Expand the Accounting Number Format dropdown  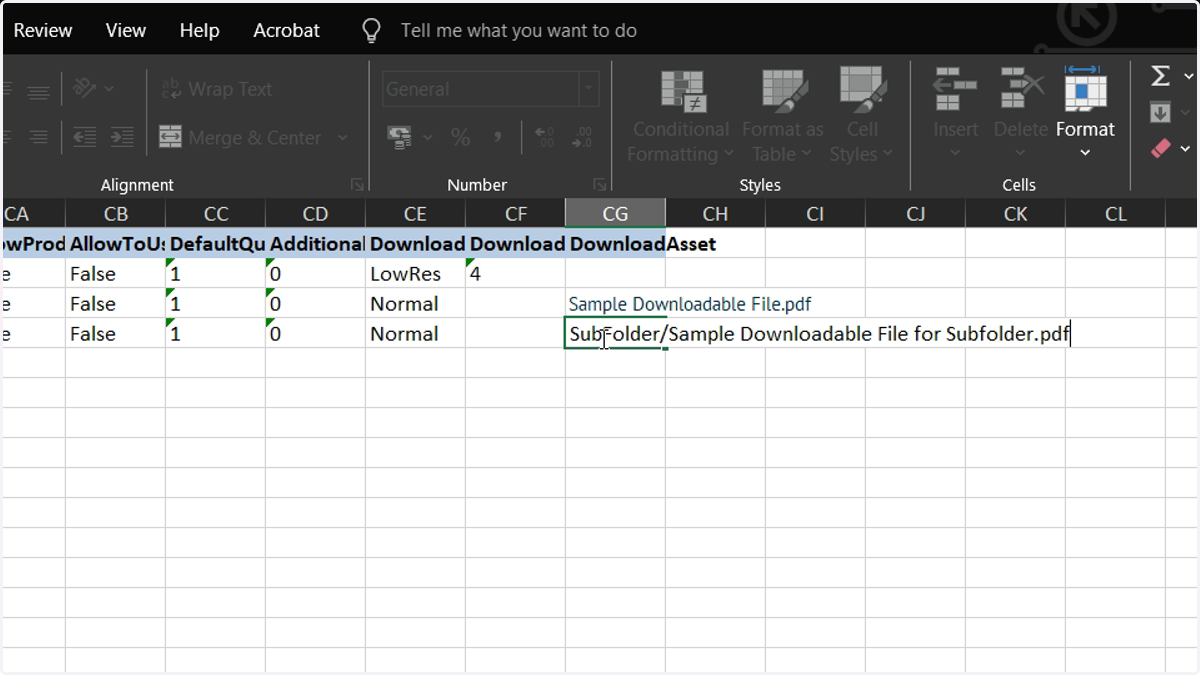[x=428, y=137]
